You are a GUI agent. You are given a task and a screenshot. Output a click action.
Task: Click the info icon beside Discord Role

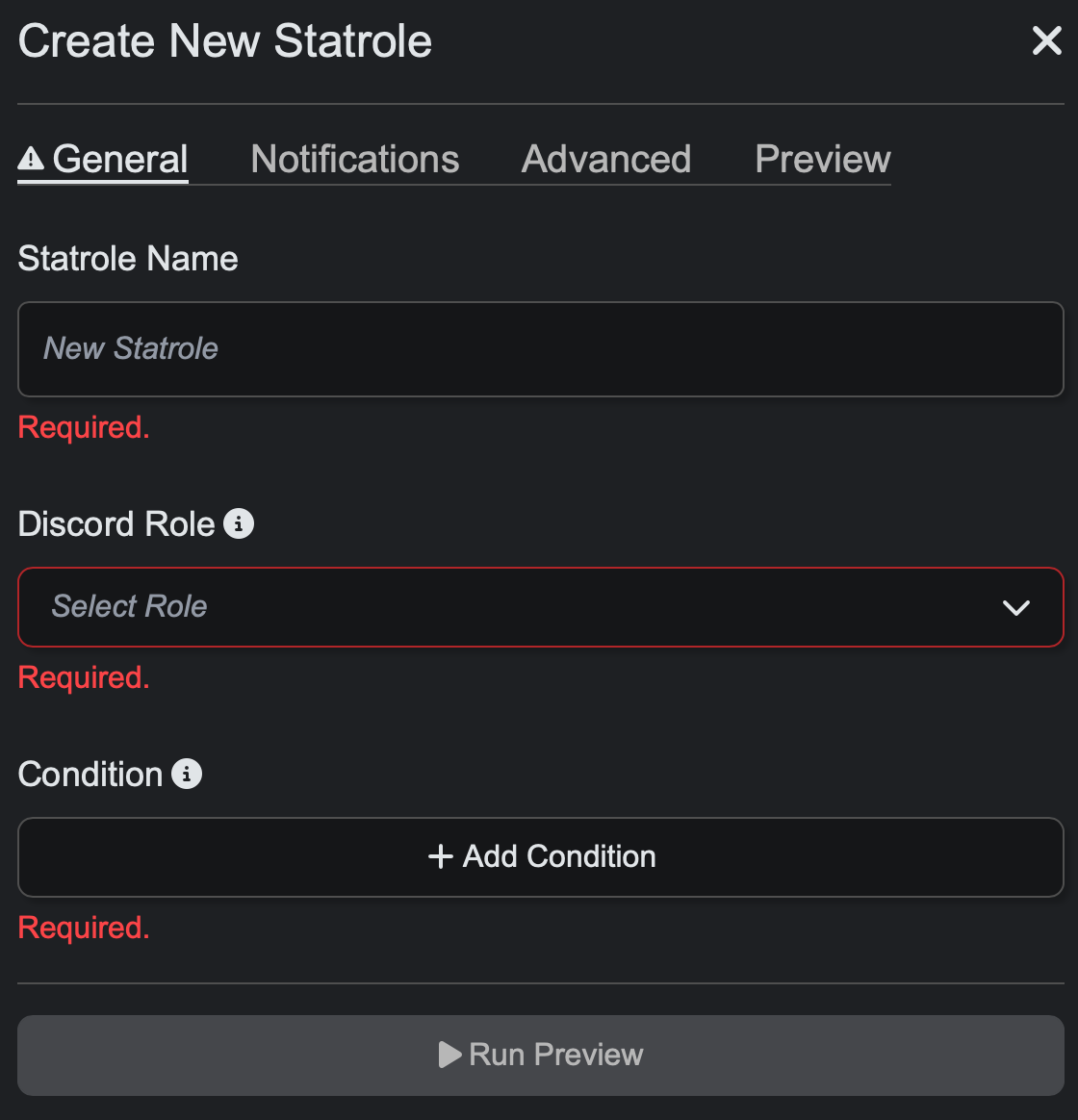click(x=239, y=524)
